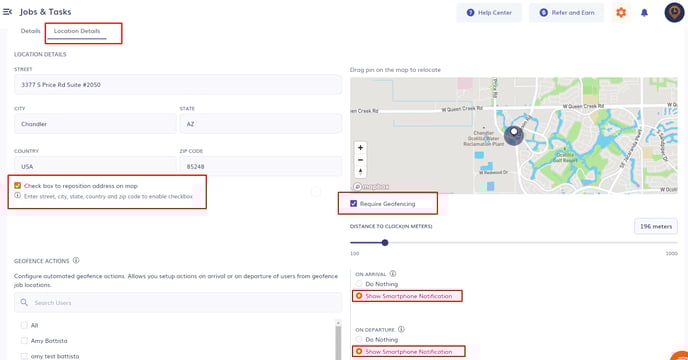Open the notifications bell
This screenshot has height=360, width=688.
(644, 13)
